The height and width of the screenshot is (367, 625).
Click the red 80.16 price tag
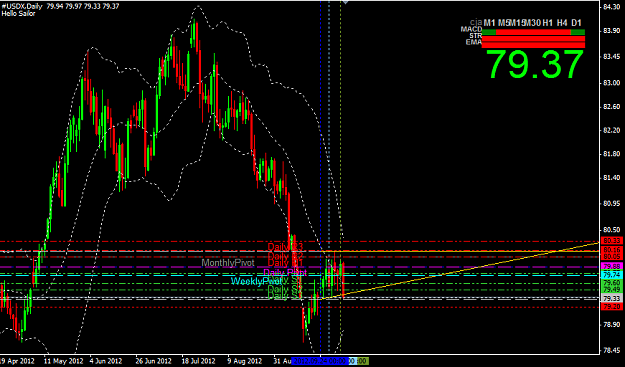(x=612, y=250)
